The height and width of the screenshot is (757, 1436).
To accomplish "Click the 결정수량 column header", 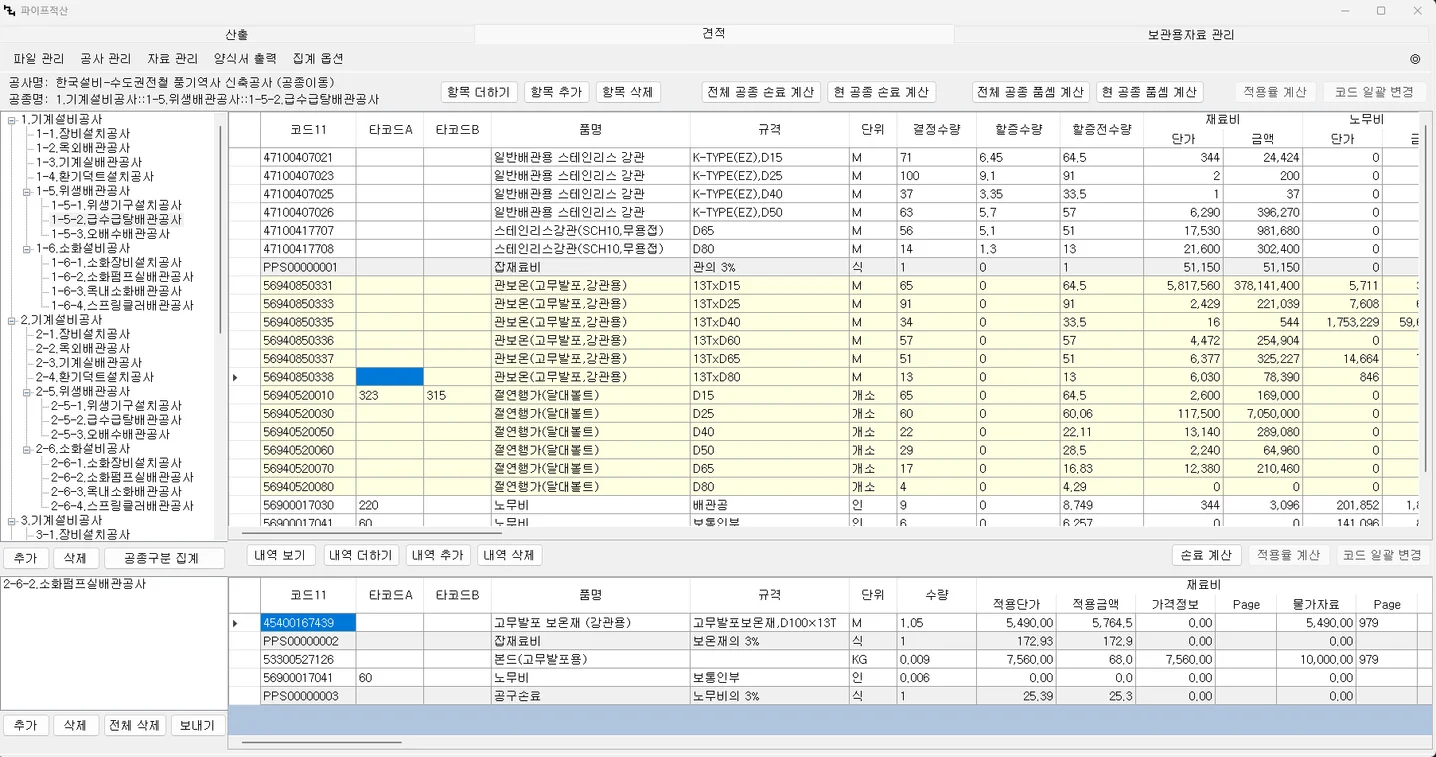I will coord(936,130).
